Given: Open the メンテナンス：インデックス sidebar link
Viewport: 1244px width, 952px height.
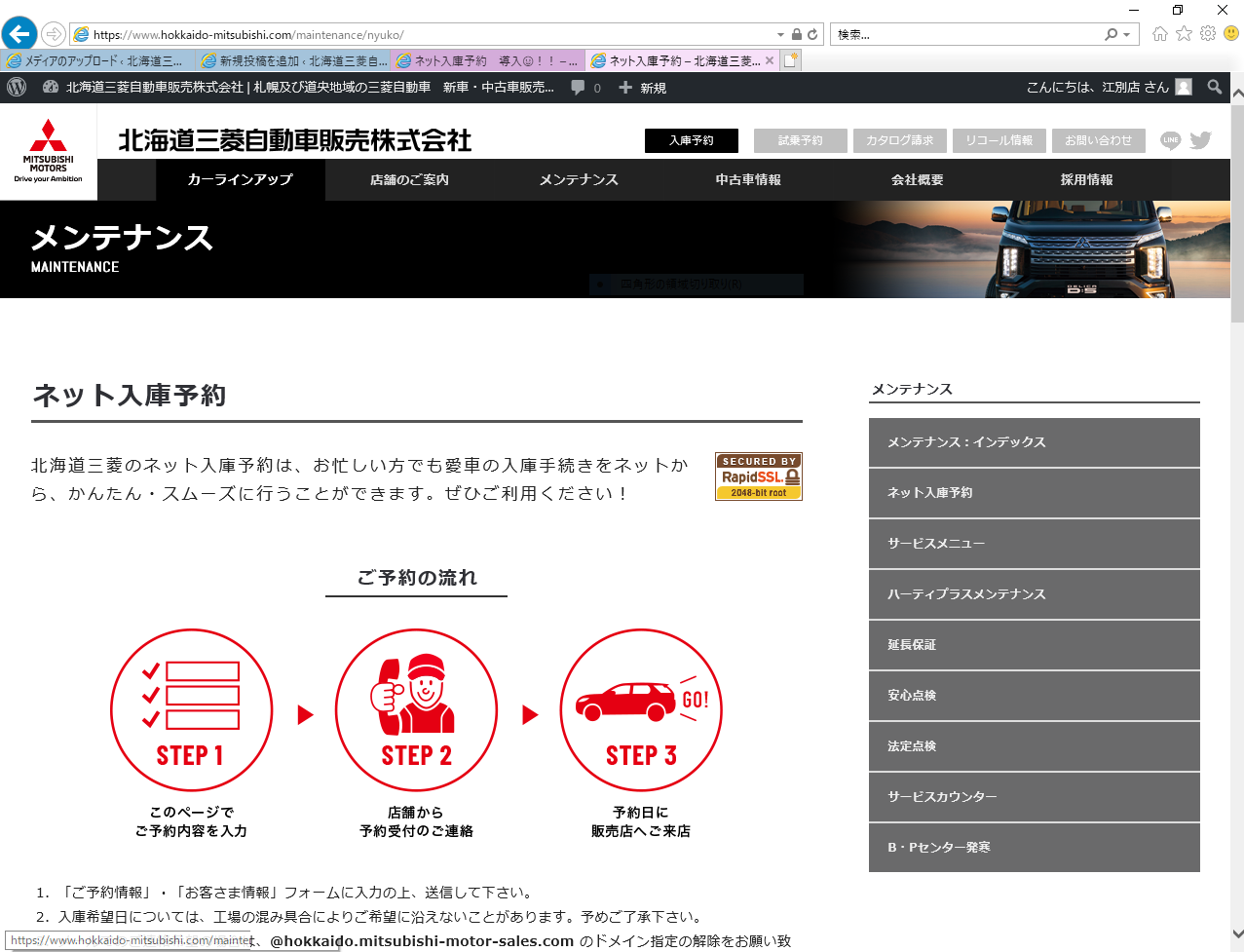Looking at the screenshot, I should (1035, 442).
